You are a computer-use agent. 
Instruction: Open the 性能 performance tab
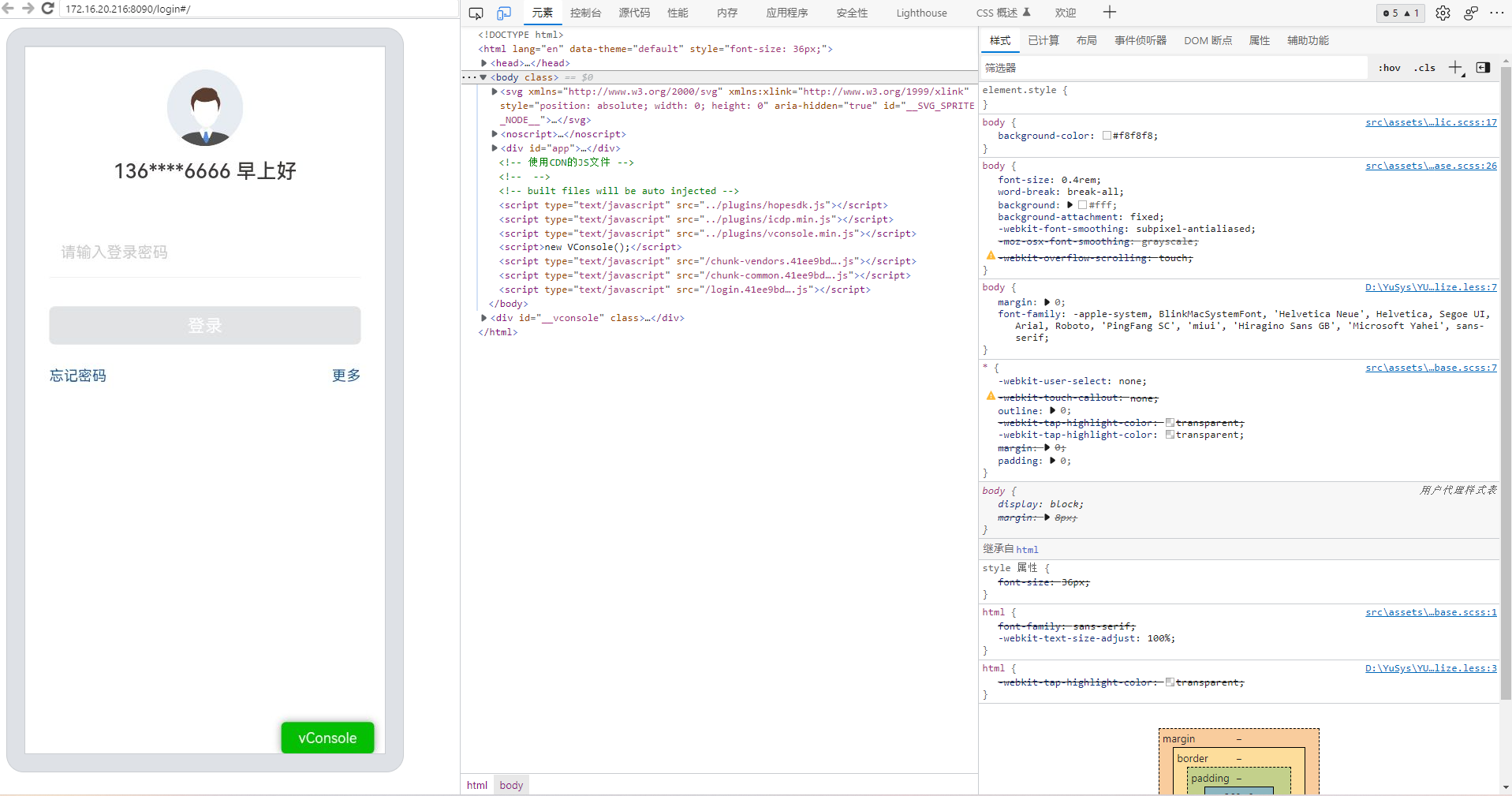pyautogui.click(x=678, y=13)
